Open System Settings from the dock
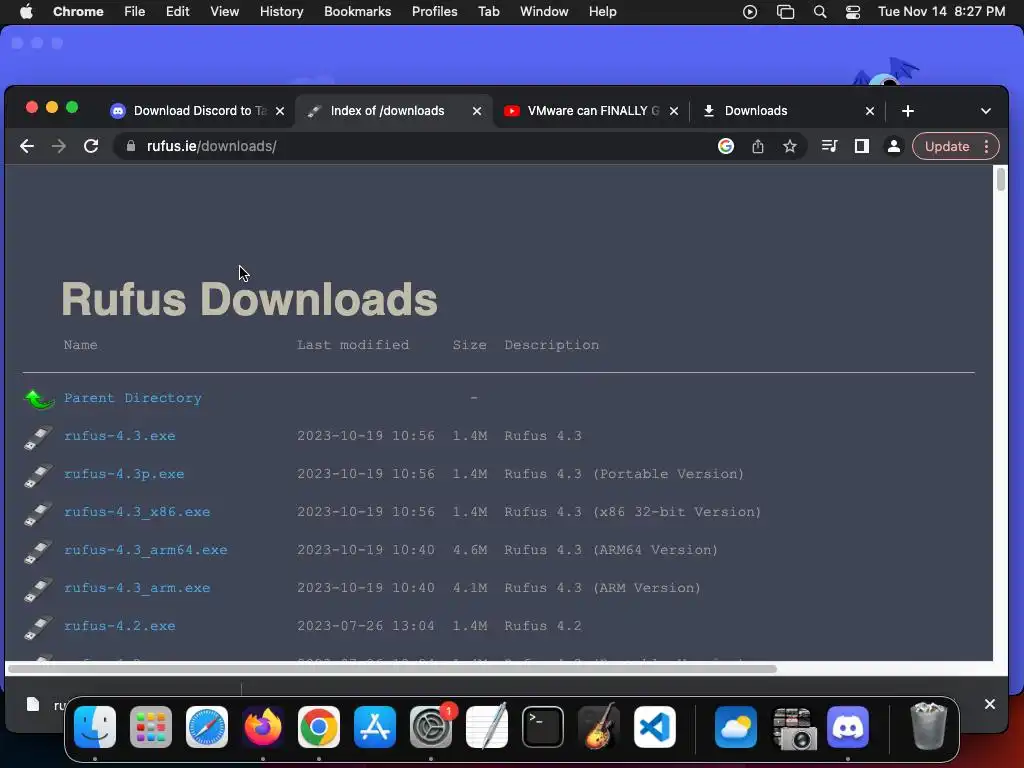This screenshot has height=768, width=1024. click(430, 727)
